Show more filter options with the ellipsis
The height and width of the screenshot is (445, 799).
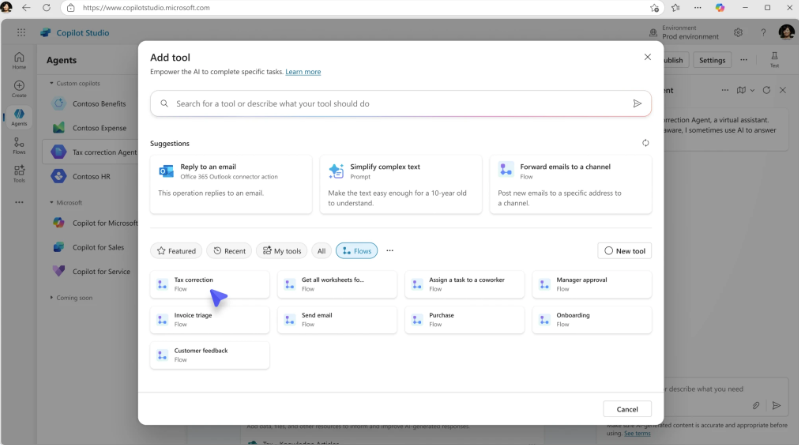tap(390, 250)
